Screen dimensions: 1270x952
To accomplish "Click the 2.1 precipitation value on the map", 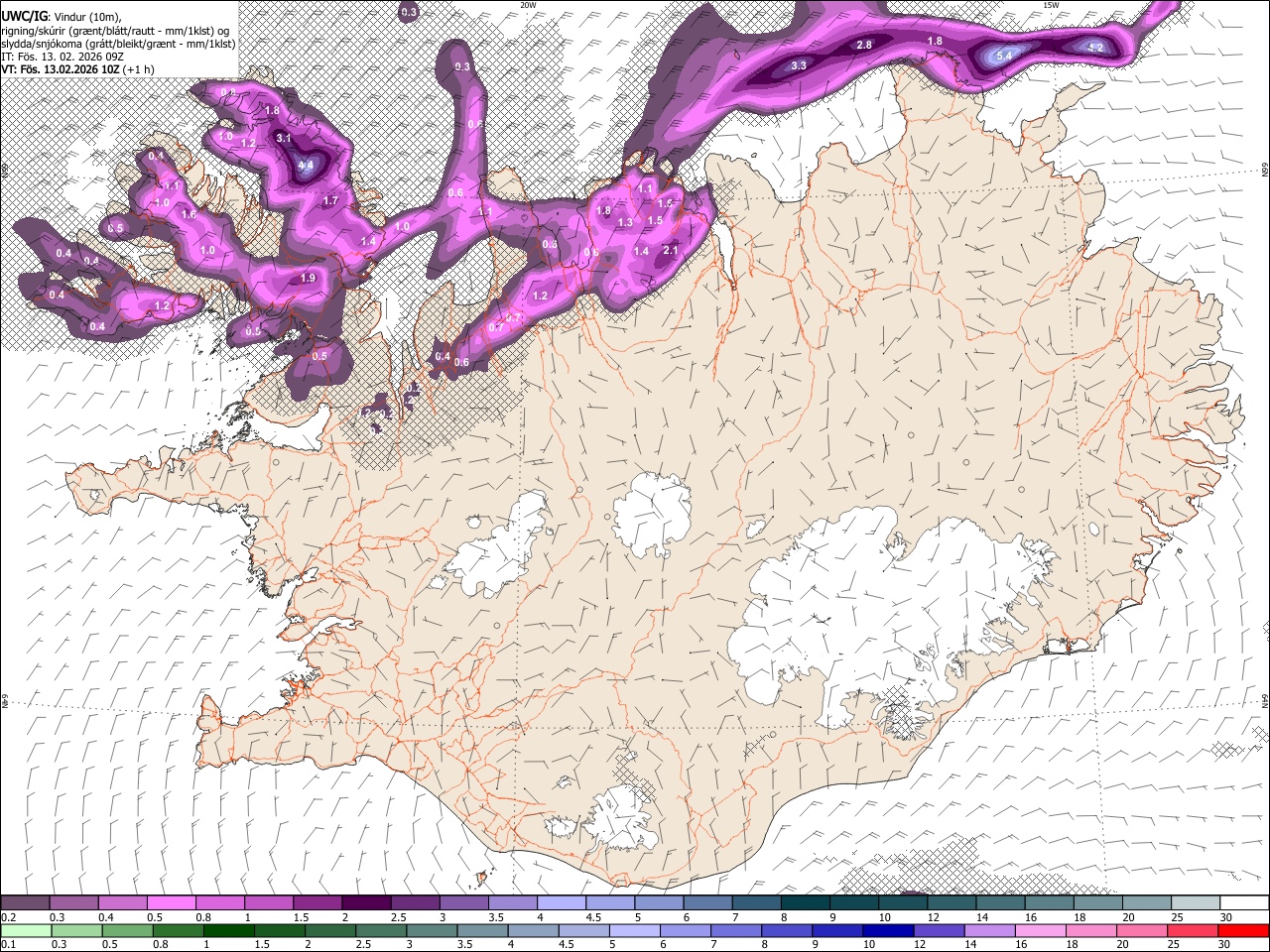I will click(670, 251).
